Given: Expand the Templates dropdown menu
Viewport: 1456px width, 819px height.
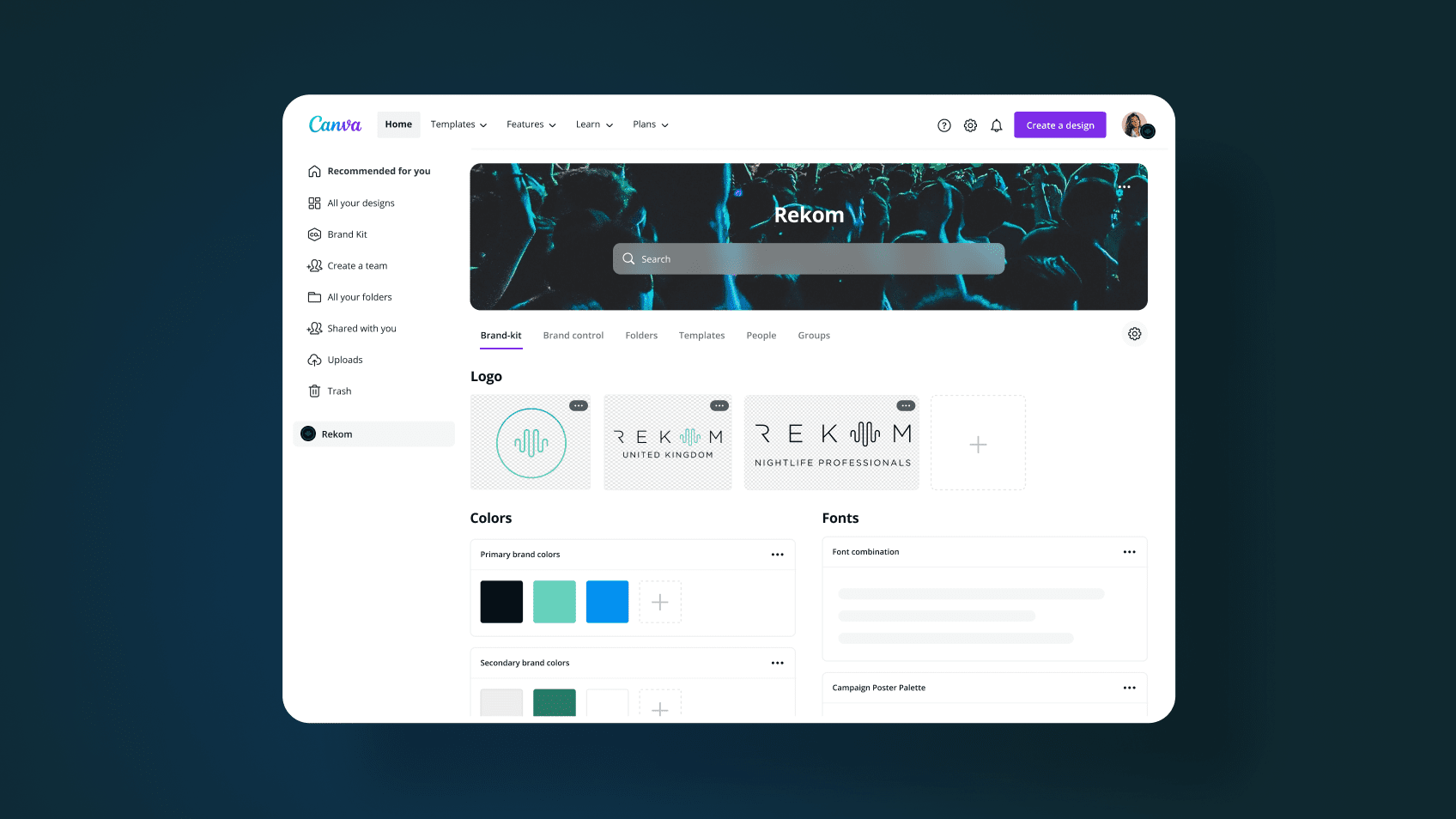Looking at the screenshot, I should coord(458,124).
